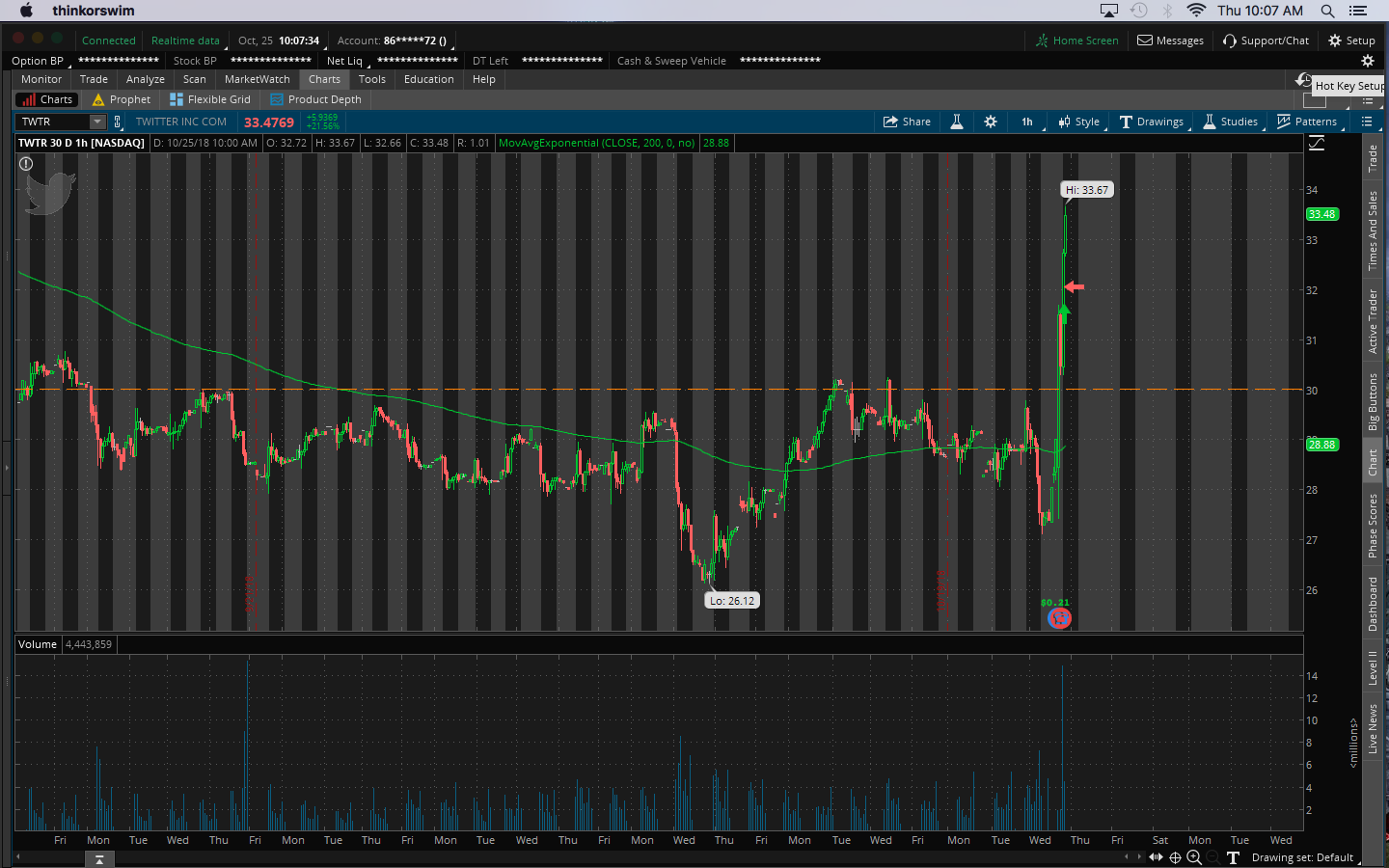
Task: Click the collapse arrow button at bottom left
Action: coord(98,859)
